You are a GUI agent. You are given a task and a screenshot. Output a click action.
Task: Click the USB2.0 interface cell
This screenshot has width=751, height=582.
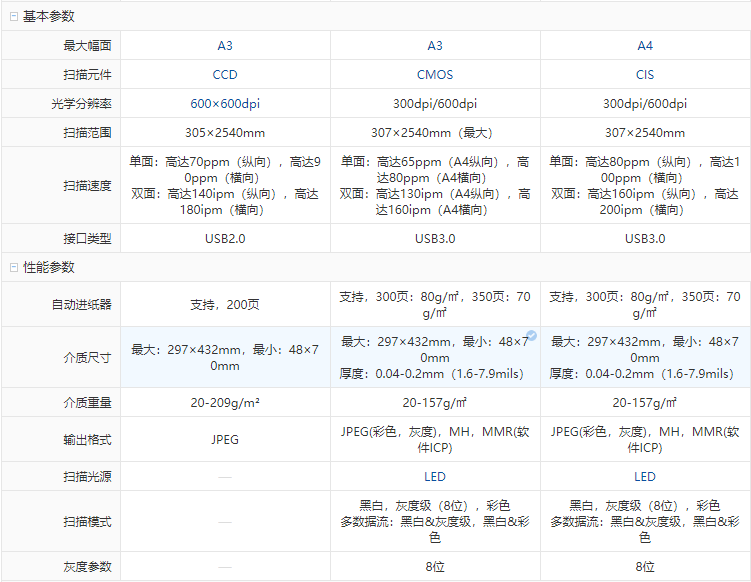coord(225,239)
